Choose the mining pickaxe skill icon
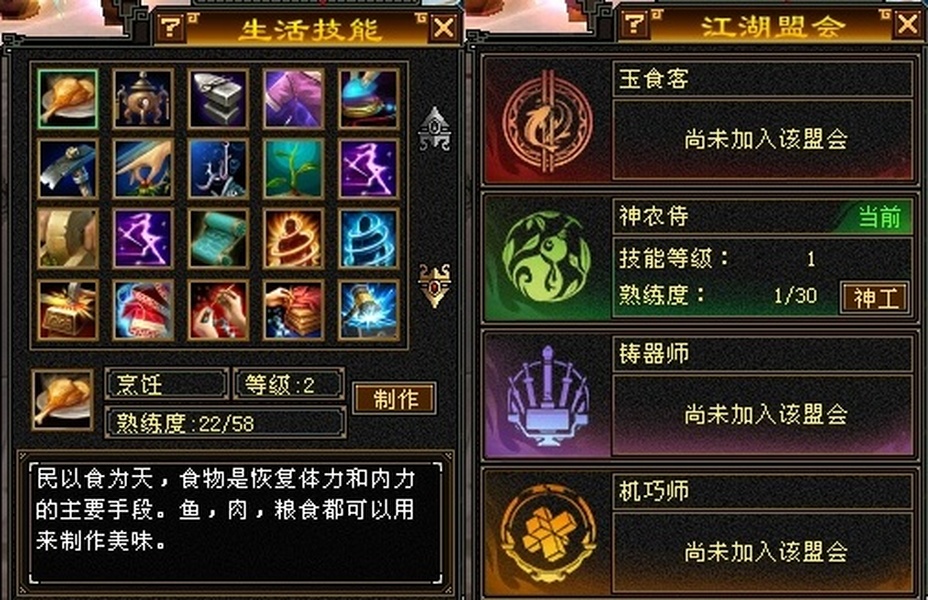 point(67,169)
